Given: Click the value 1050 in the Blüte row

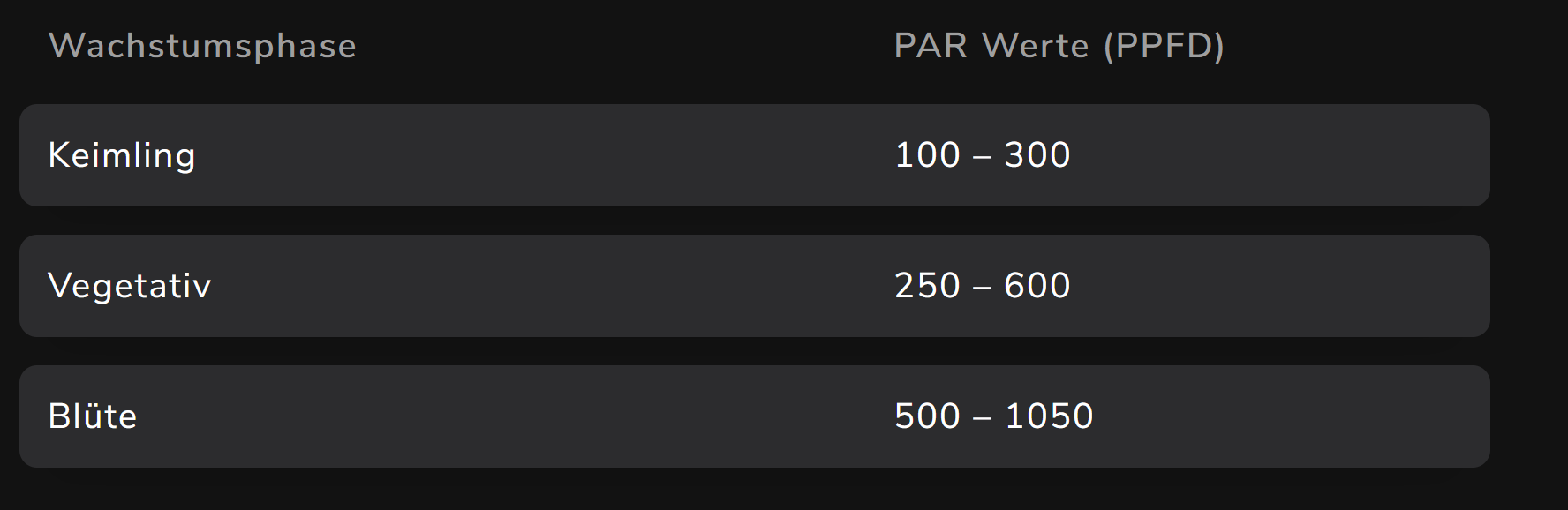Looking at the screenshot, I should (1049, 416).
